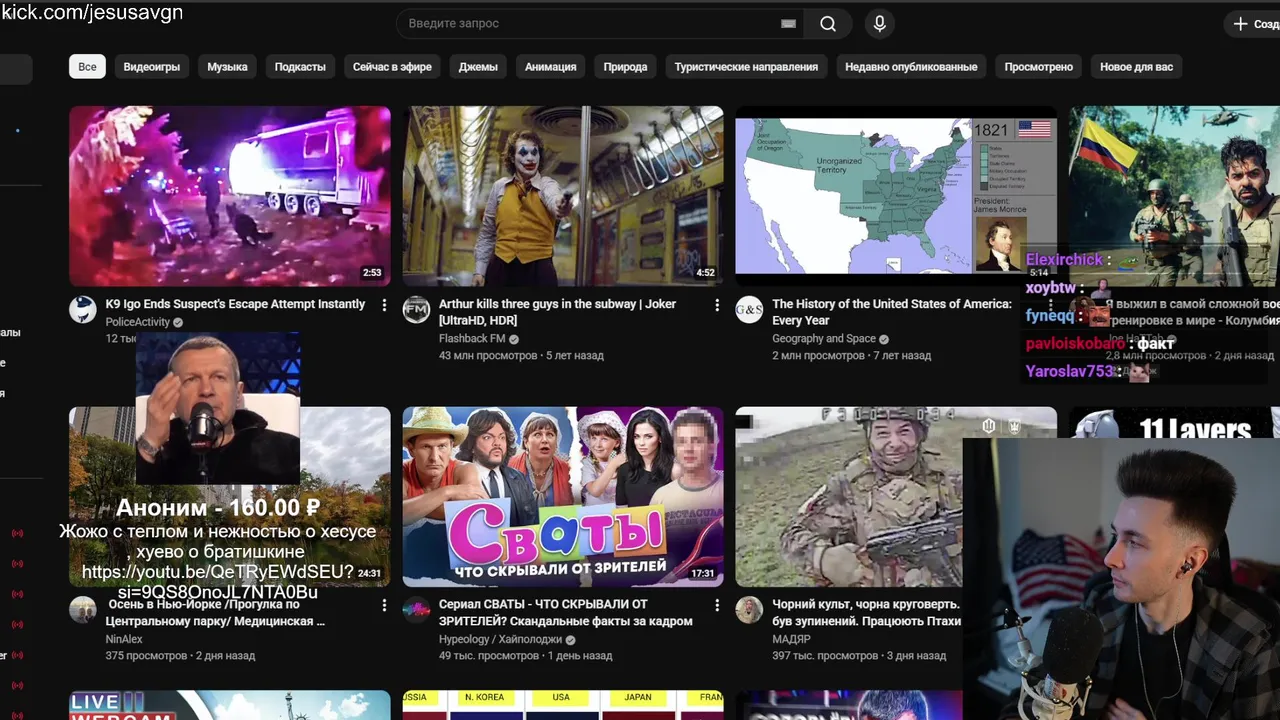The height and width of the screenshot is (720, 1280).
Task: Open the PoliceActivity channel name link
Action: pyautogui.click(x=138, y=322)
